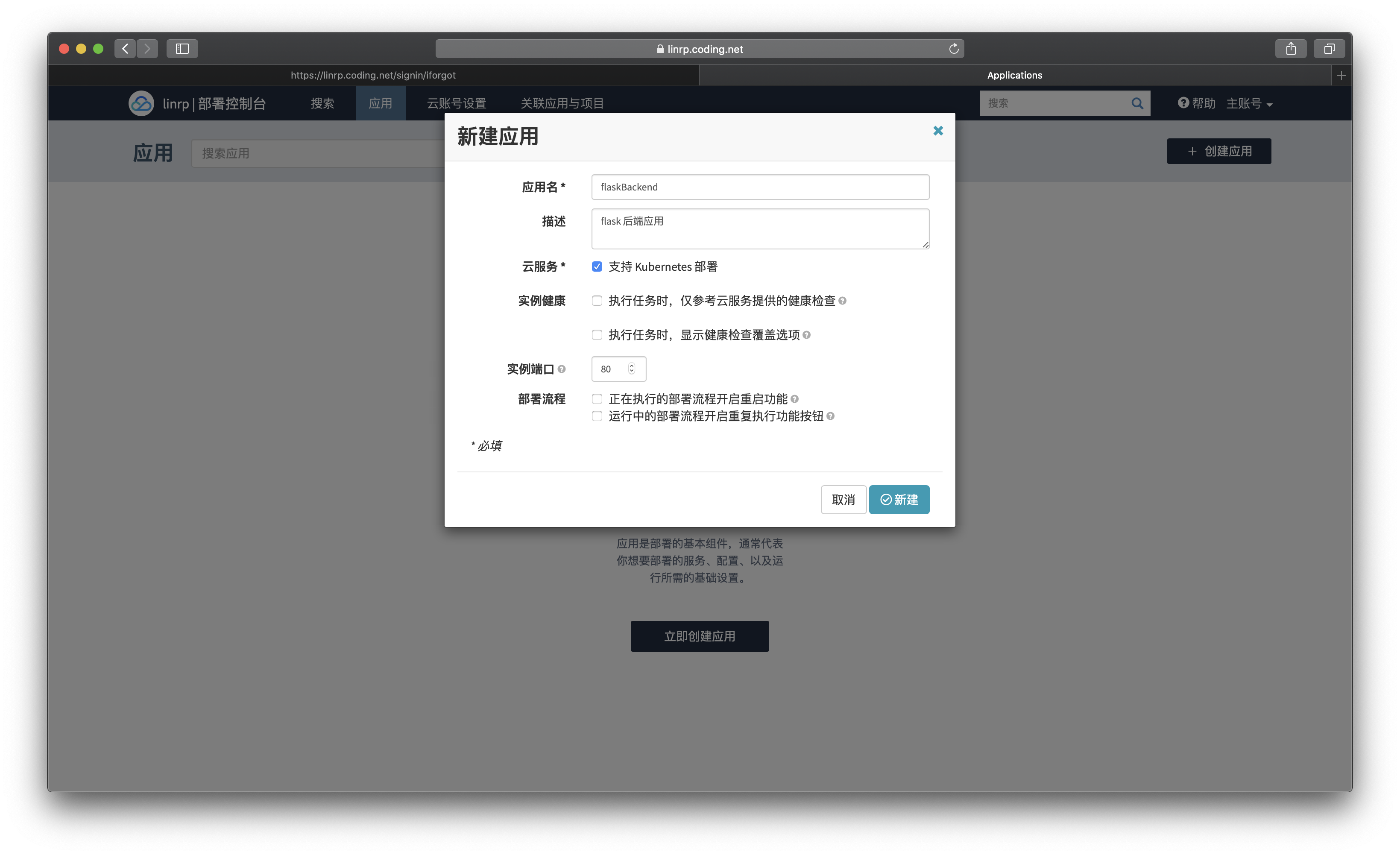Check 运行中的部署流程开启重复执行功能按钮
This screenshot has width=1400, height=855.
click(x=597, y=416)
